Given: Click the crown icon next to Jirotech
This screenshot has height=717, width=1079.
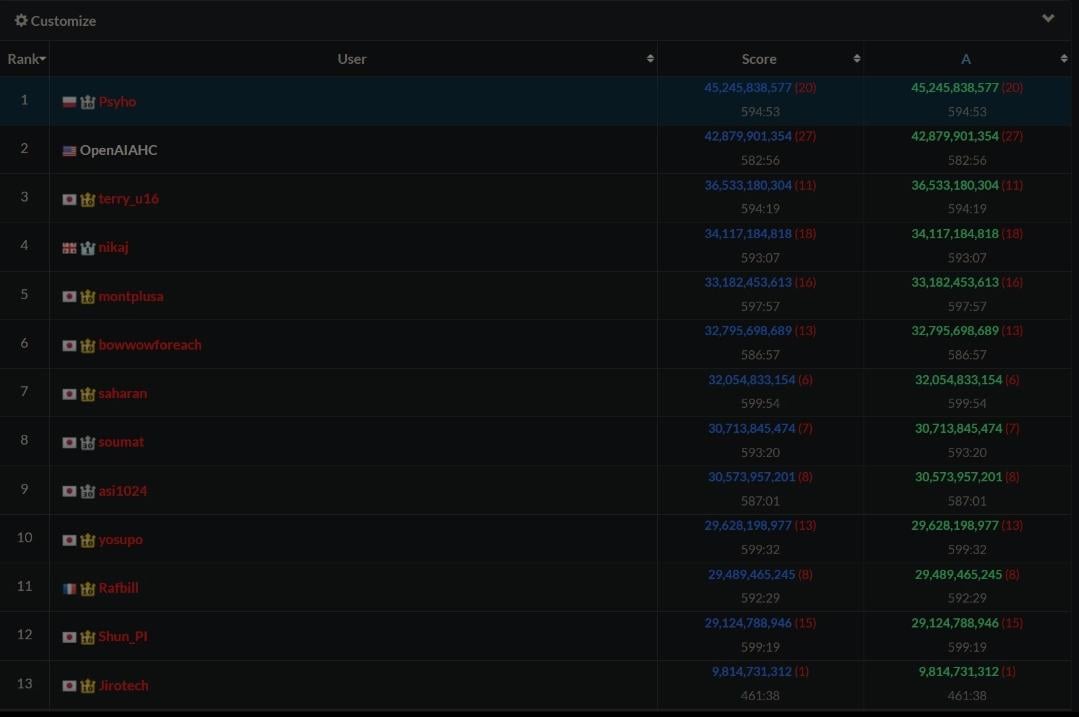Looking at the screenshot, I should click(87, 686).
